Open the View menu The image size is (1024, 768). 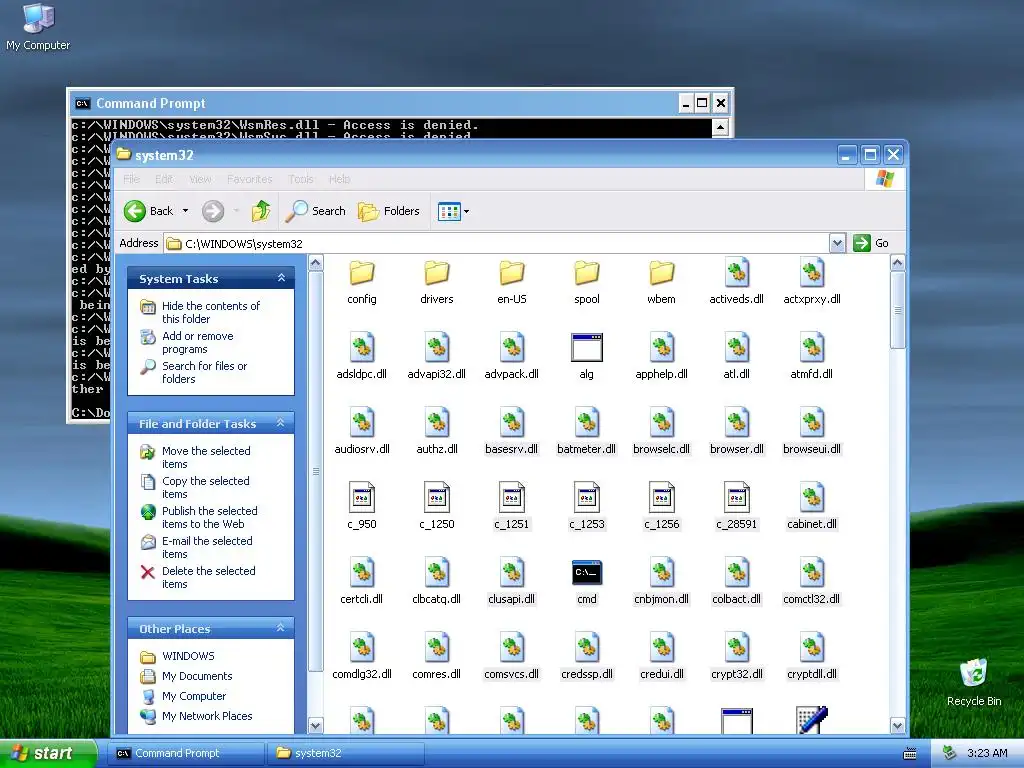tap(200, 179)
